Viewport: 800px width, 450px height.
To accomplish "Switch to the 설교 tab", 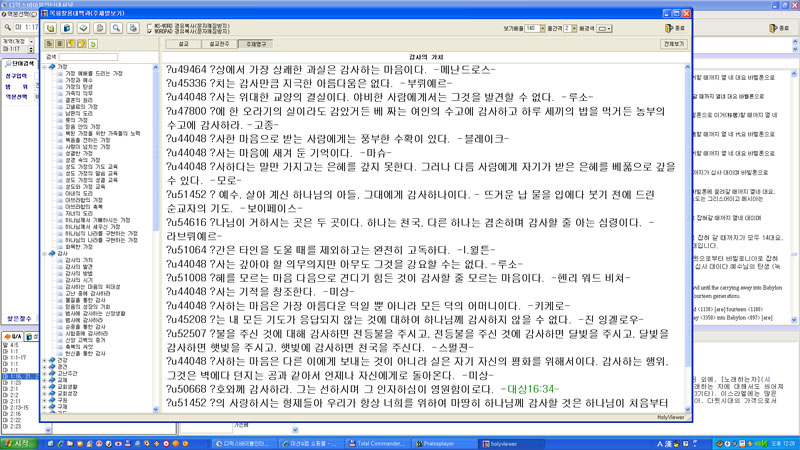I will tap(183, 45).
